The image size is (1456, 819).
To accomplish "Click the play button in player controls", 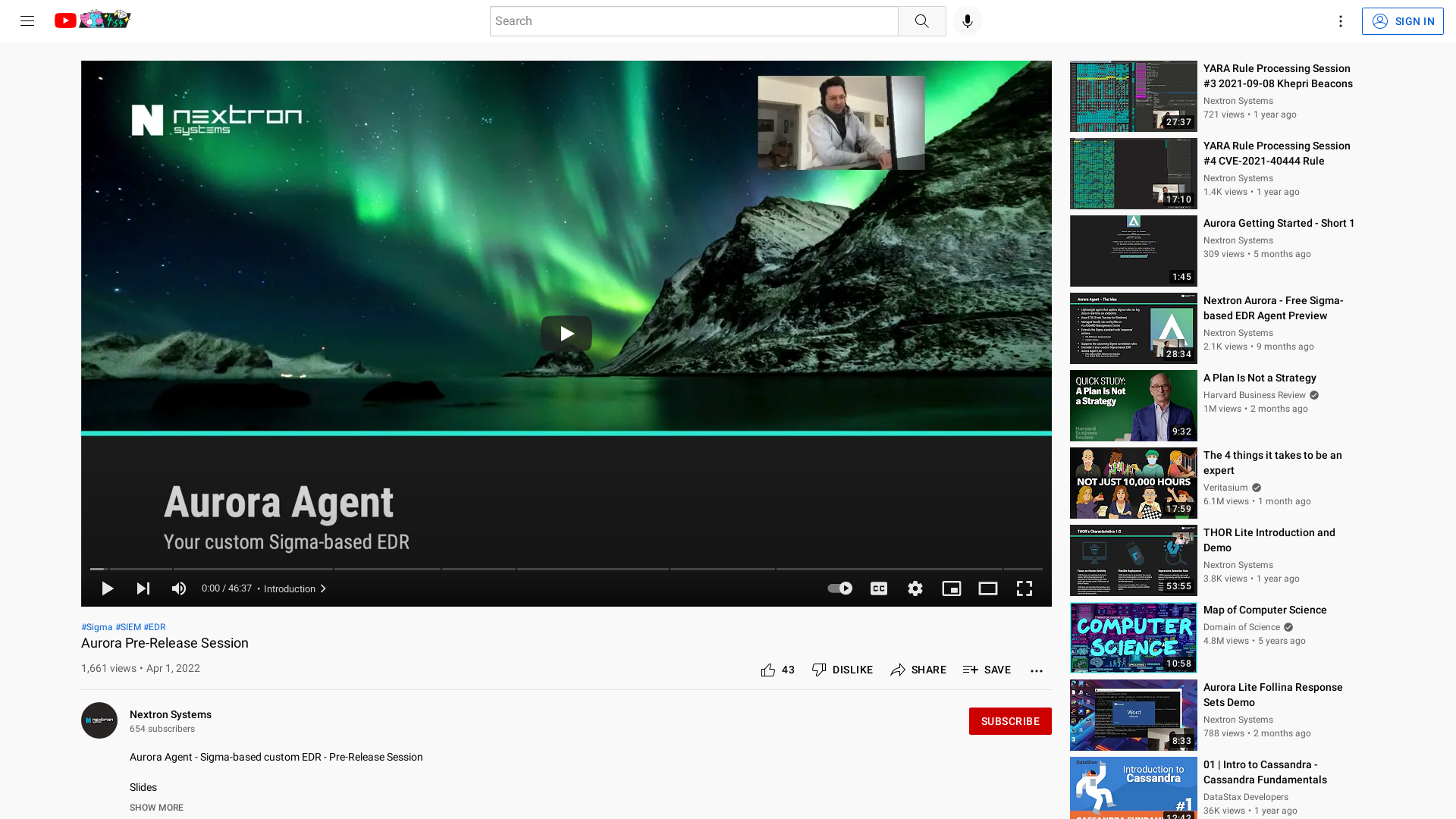I will 107,588.
